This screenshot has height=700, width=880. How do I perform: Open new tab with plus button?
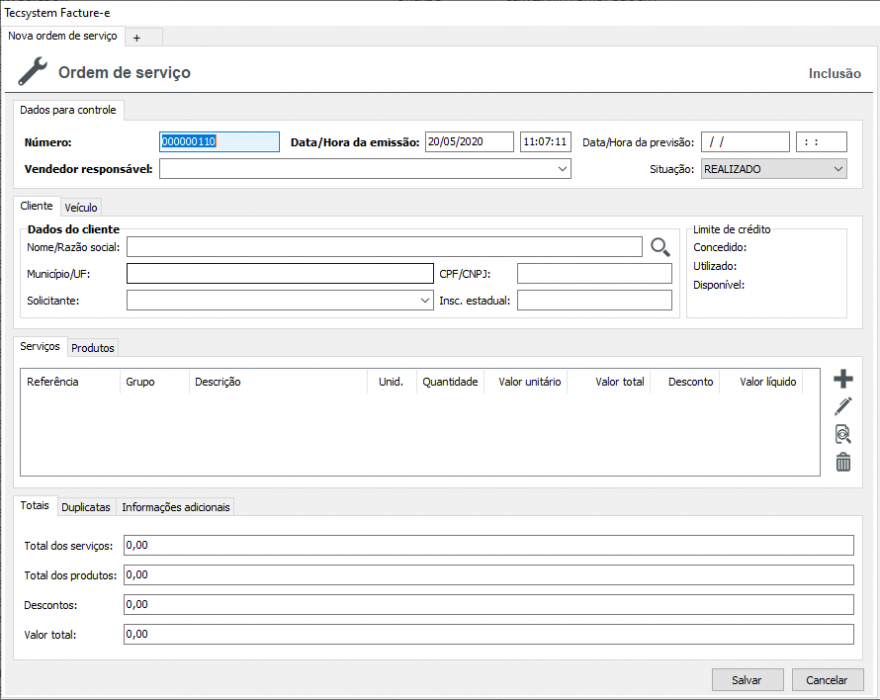[137, 37]
